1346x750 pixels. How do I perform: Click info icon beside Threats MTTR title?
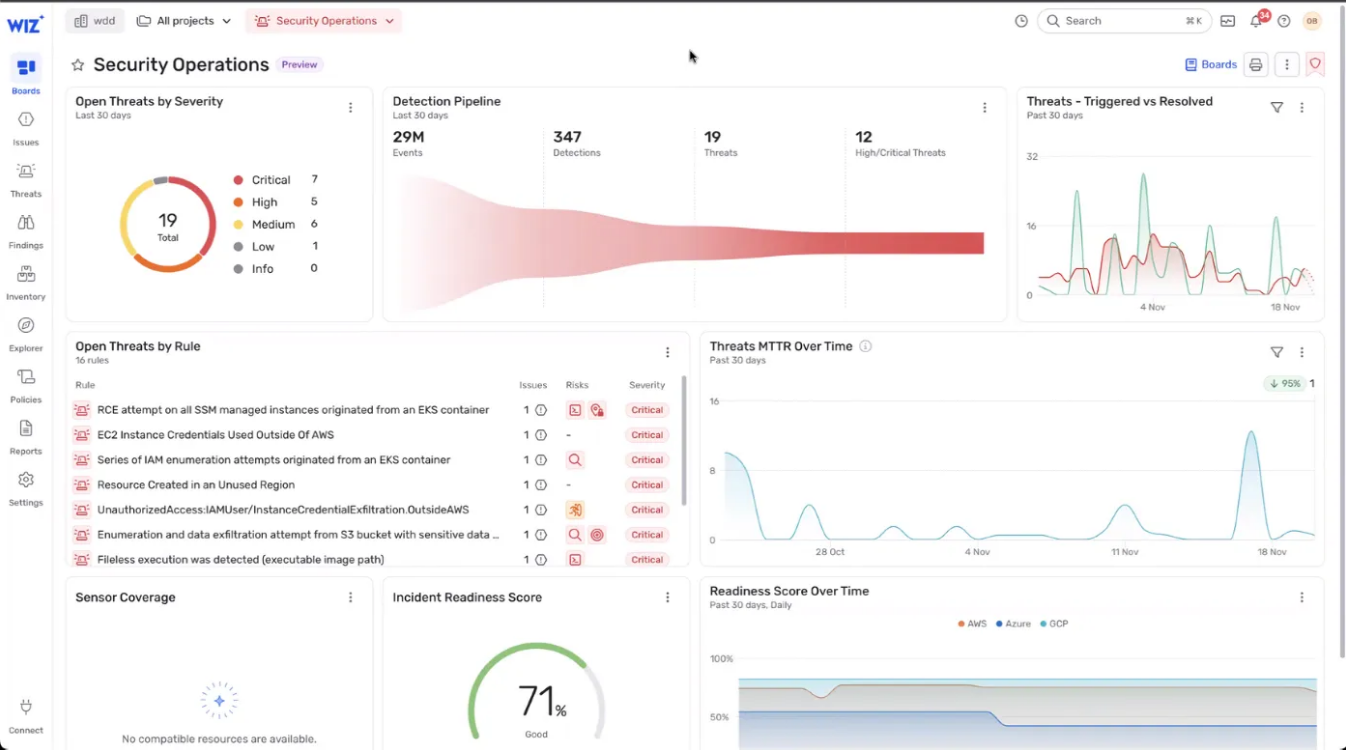pos(866,346)
